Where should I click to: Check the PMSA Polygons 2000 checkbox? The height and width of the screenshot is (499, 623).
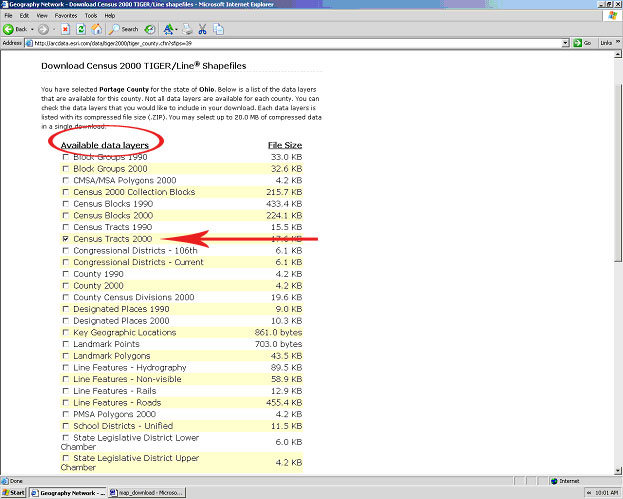[66, 414]
